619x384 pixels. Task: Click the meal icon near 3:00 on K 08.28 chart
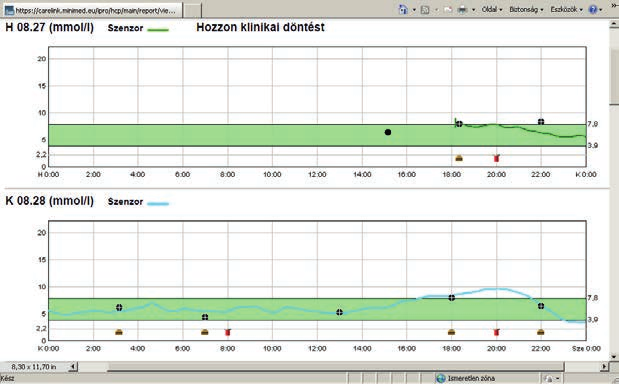tap(119, 332)
